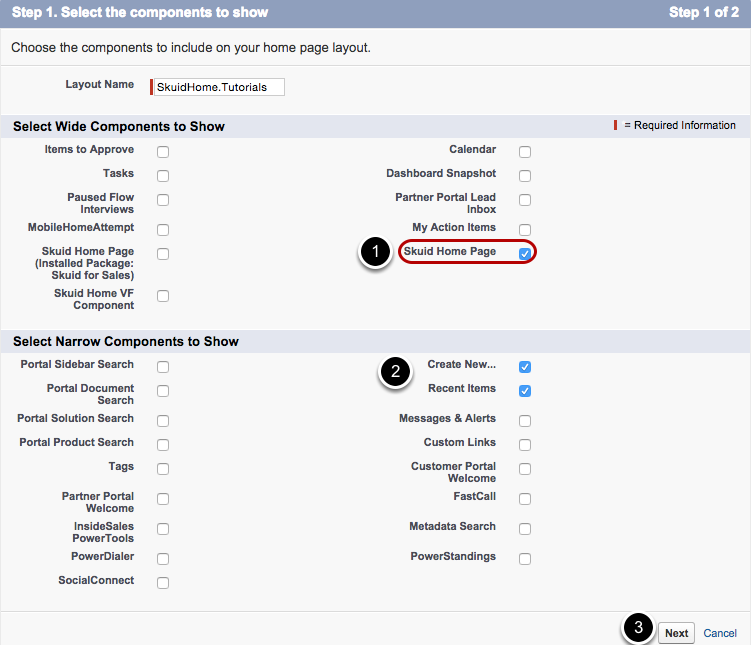Enable the Custom Links checkbox
This screenshot has height=645, width=753.
coord(525,445)
